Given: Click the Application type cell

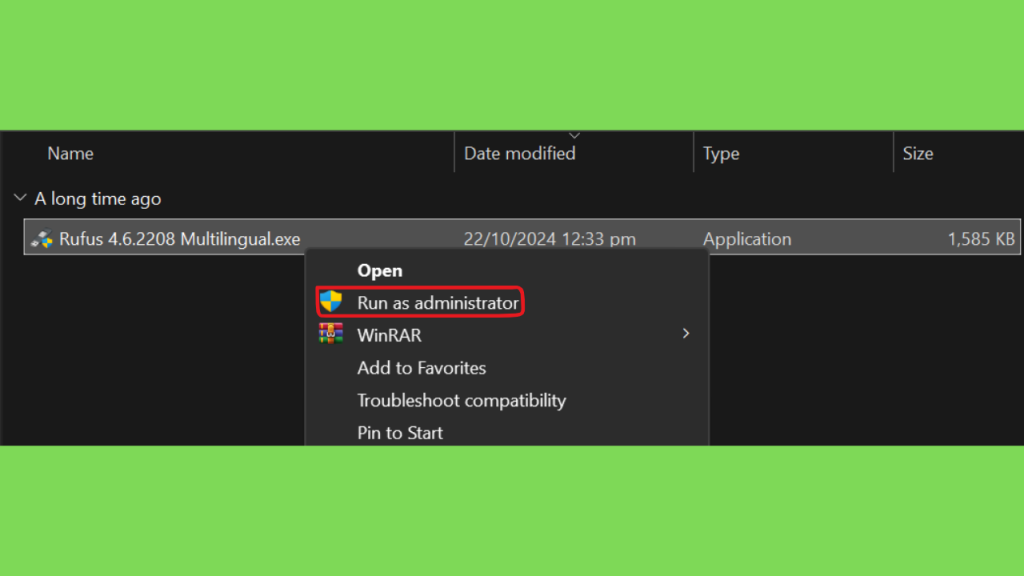Looking at the screenshot, I should click(746, 239).
